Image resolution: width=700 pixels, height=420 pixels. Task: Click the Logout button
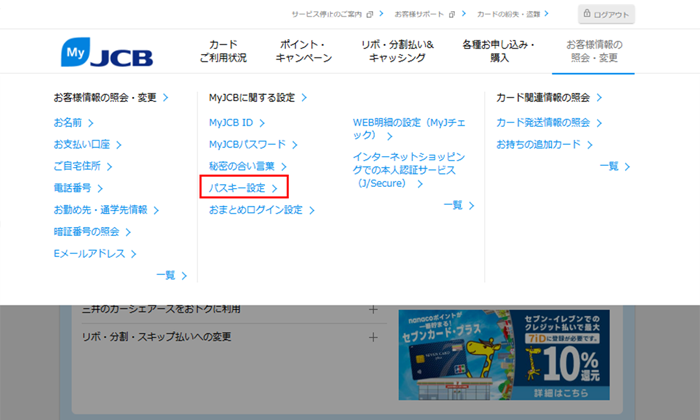[x=607, y=15]
